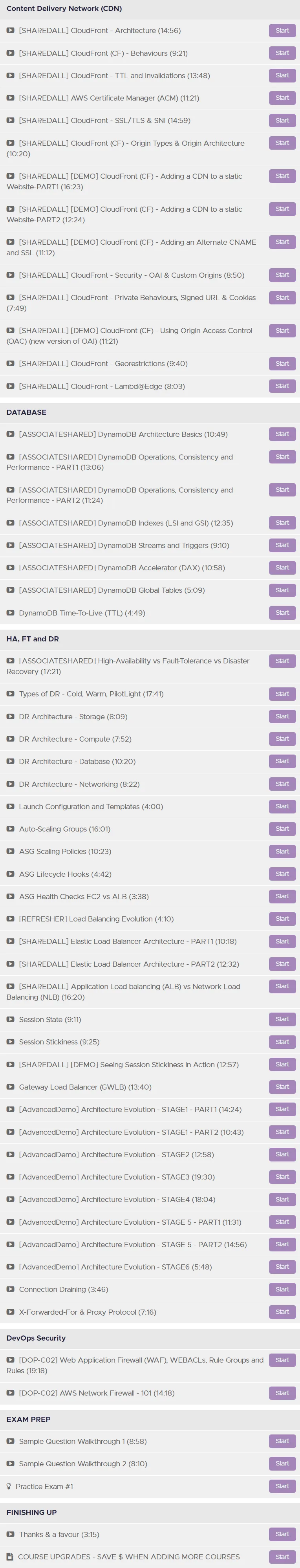The height and width of the screenshot is (1568, 300).
Task: Start the CloudFront - Lambd@Edge lecture
Action: [282, 386]
